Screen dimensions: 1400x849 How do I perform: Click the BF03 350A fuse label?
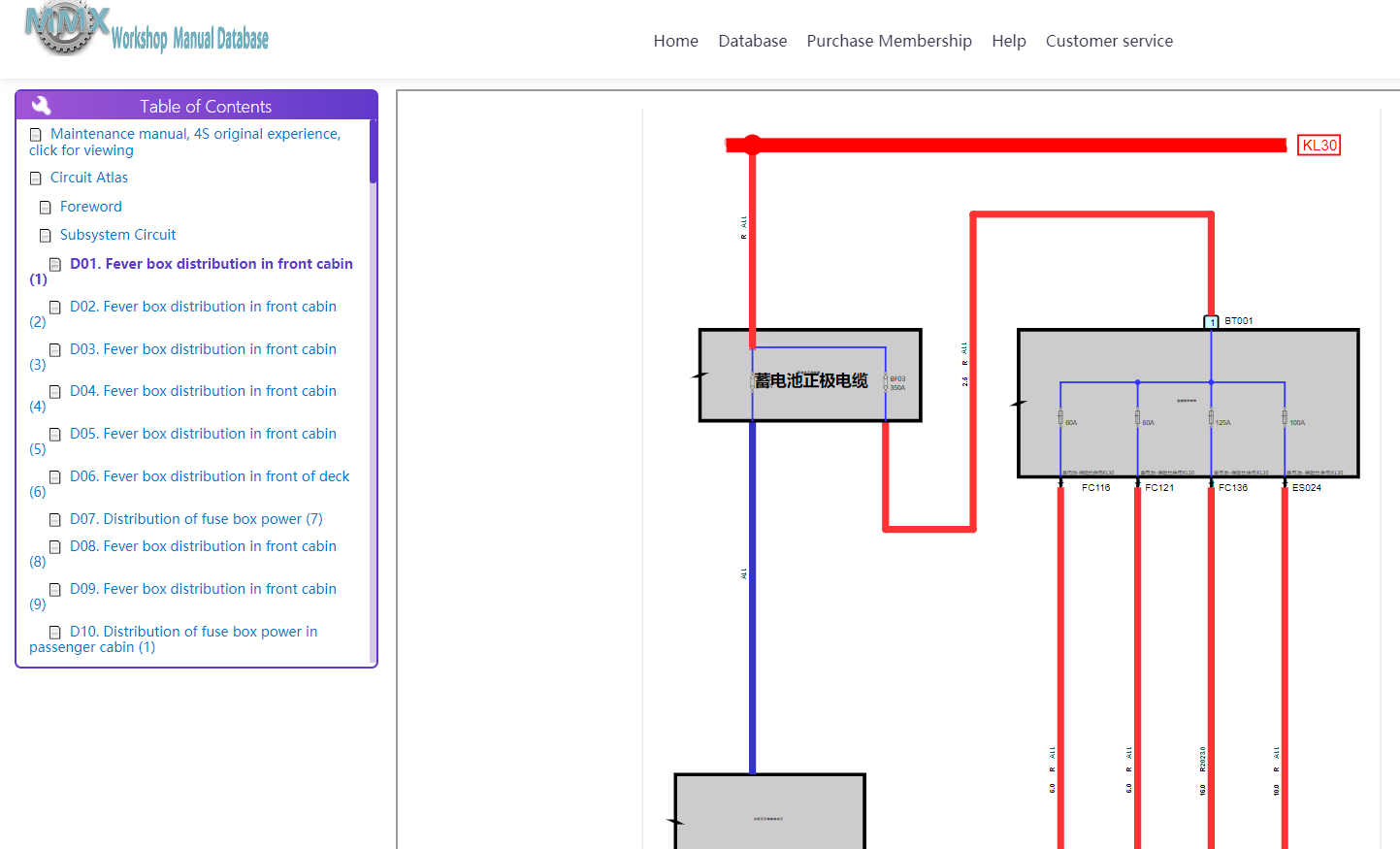tap(897, 383)
